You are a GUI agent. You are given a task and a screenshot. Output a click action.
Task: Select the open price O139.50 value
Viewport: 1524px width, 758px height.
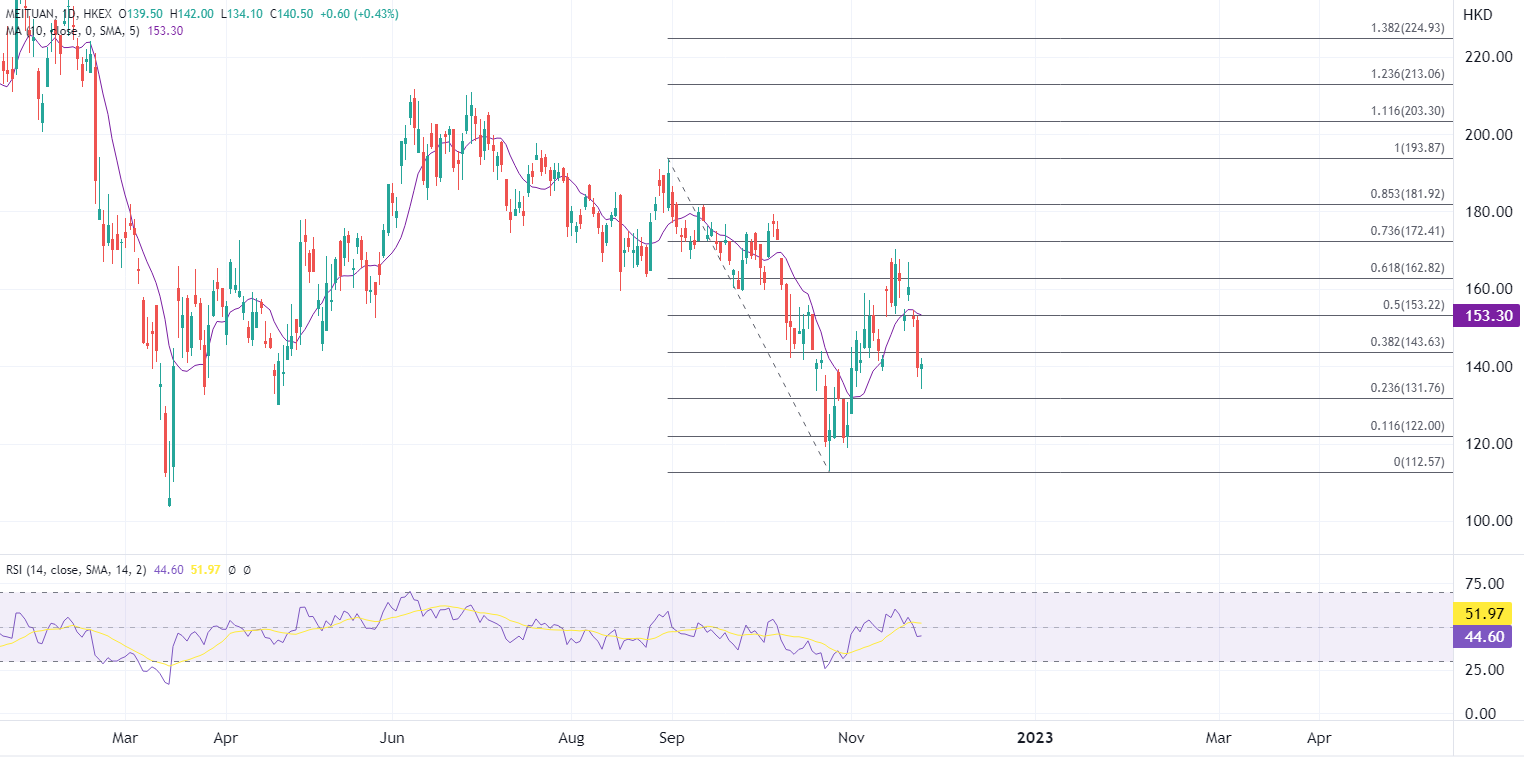(142, 15)
